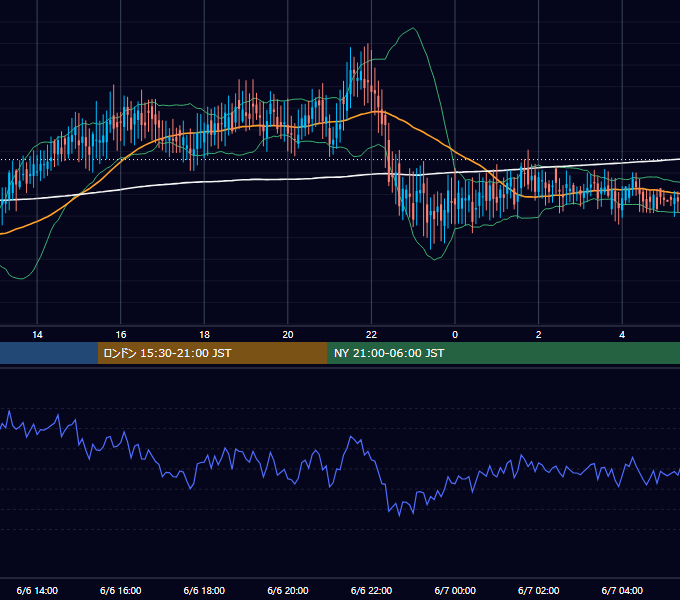Click the 6/7 00:00 date label
The image size is (680, 600).
pyautogui.click(x=455, y=590)
